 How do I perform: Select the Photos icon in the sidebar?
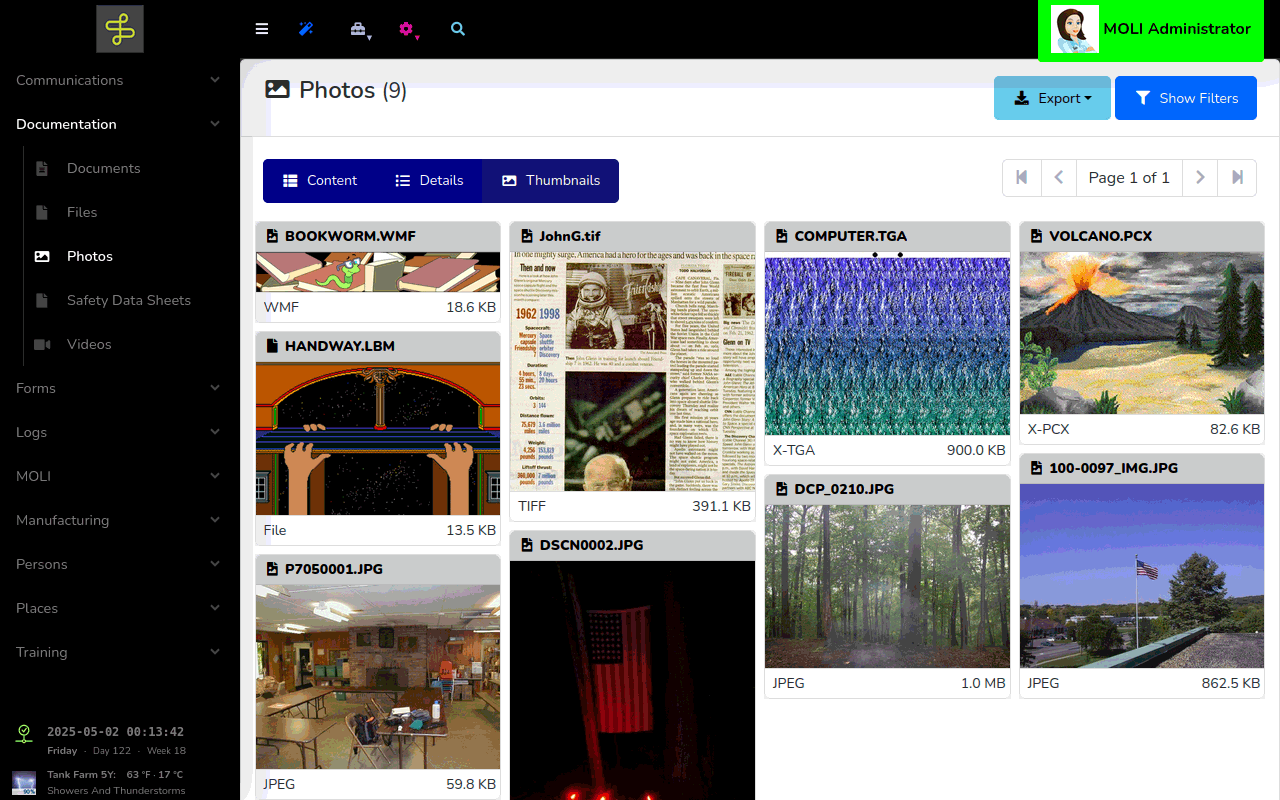(42, 256)
